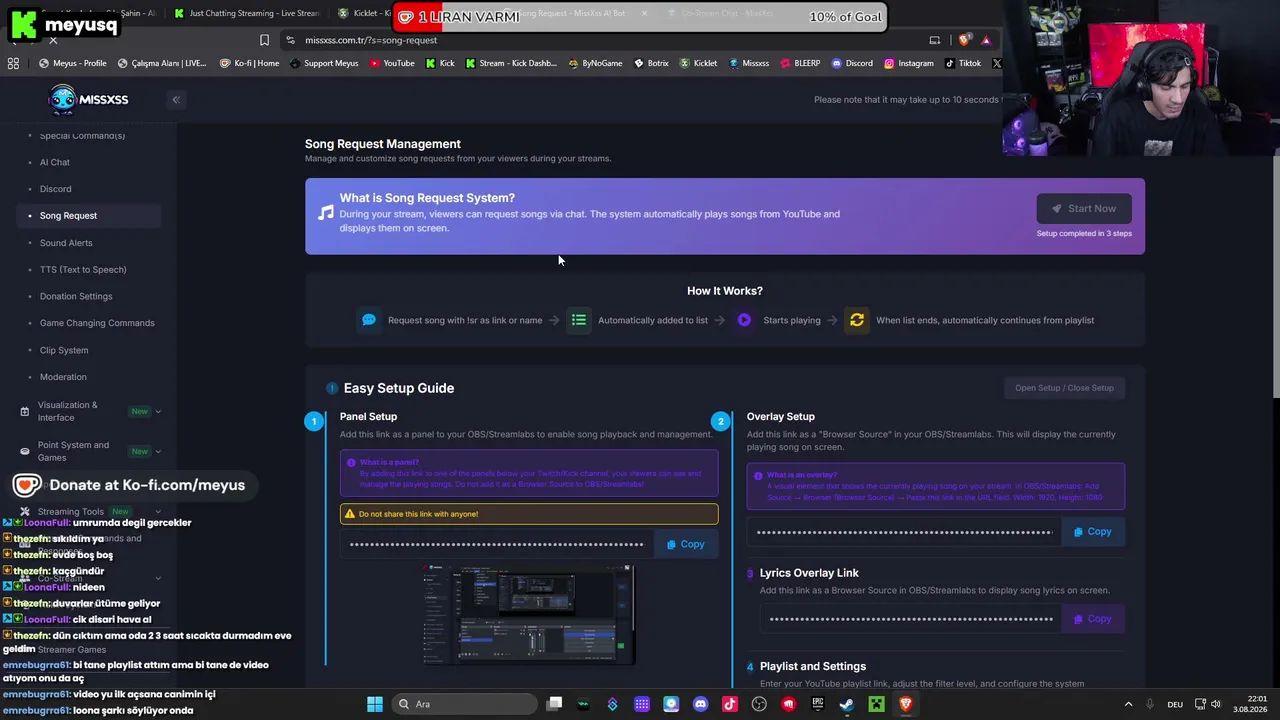Open TikTok app from the taskbar
This screenshot has width=1280, height=720.
tap(730, 704)
